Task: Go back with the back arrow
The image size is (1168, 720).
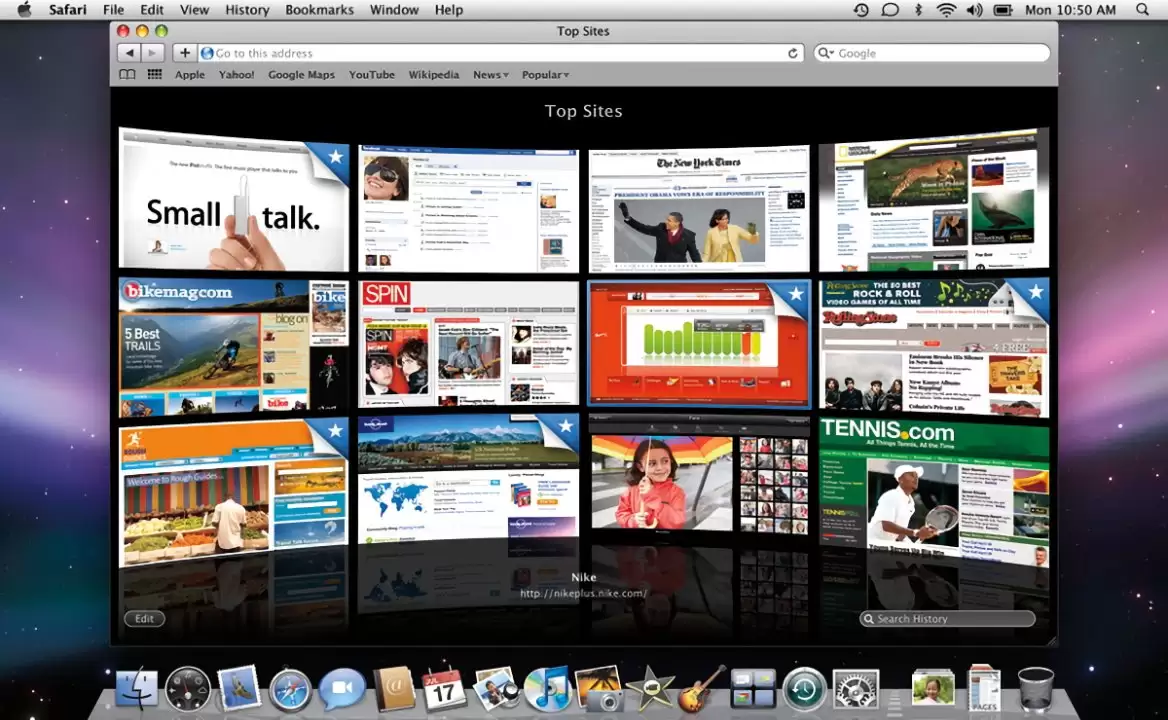Action: [x=129, y=53]
